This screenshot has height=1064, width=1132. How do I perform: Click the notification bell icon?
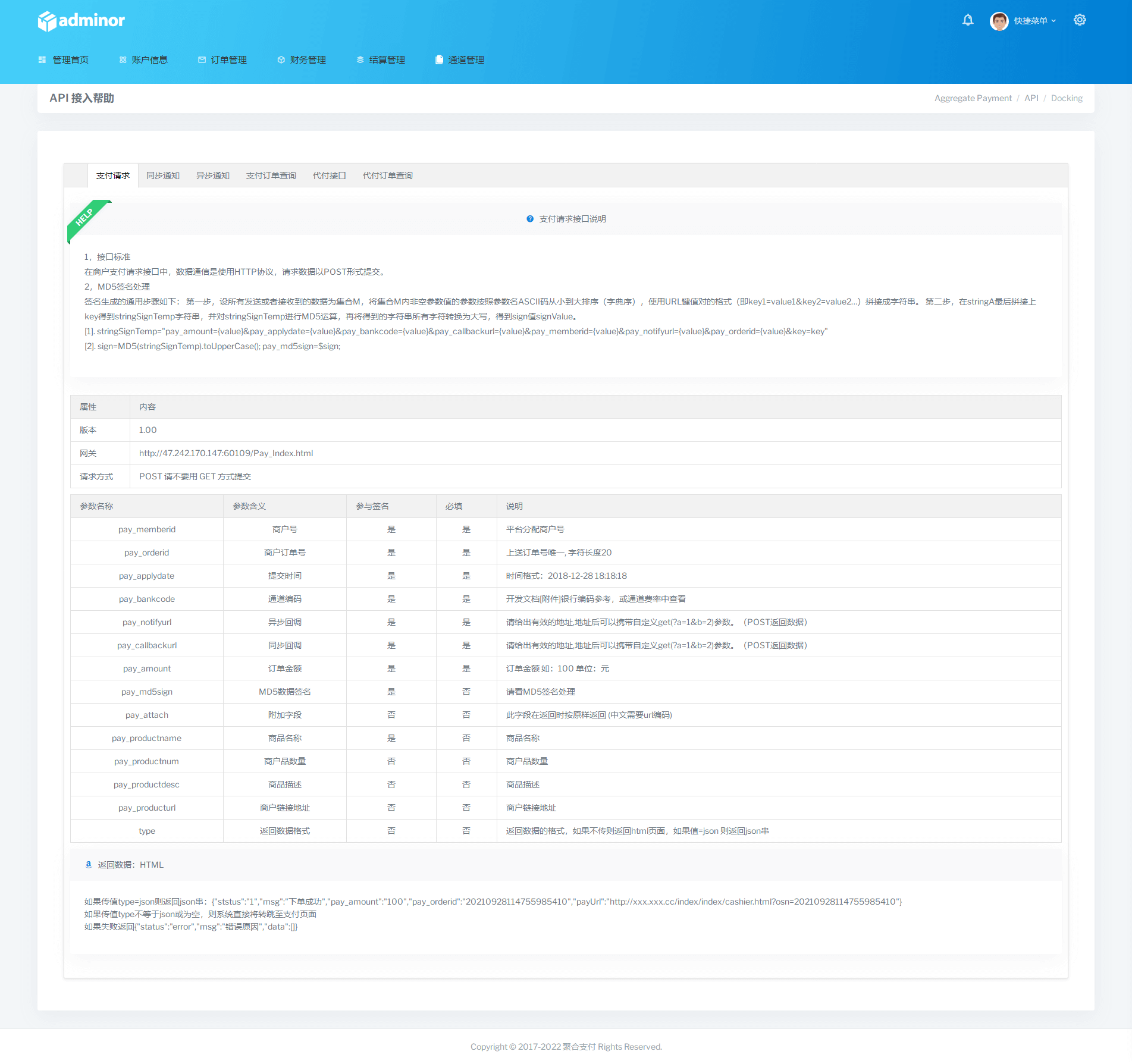click(x=968, y=20)
